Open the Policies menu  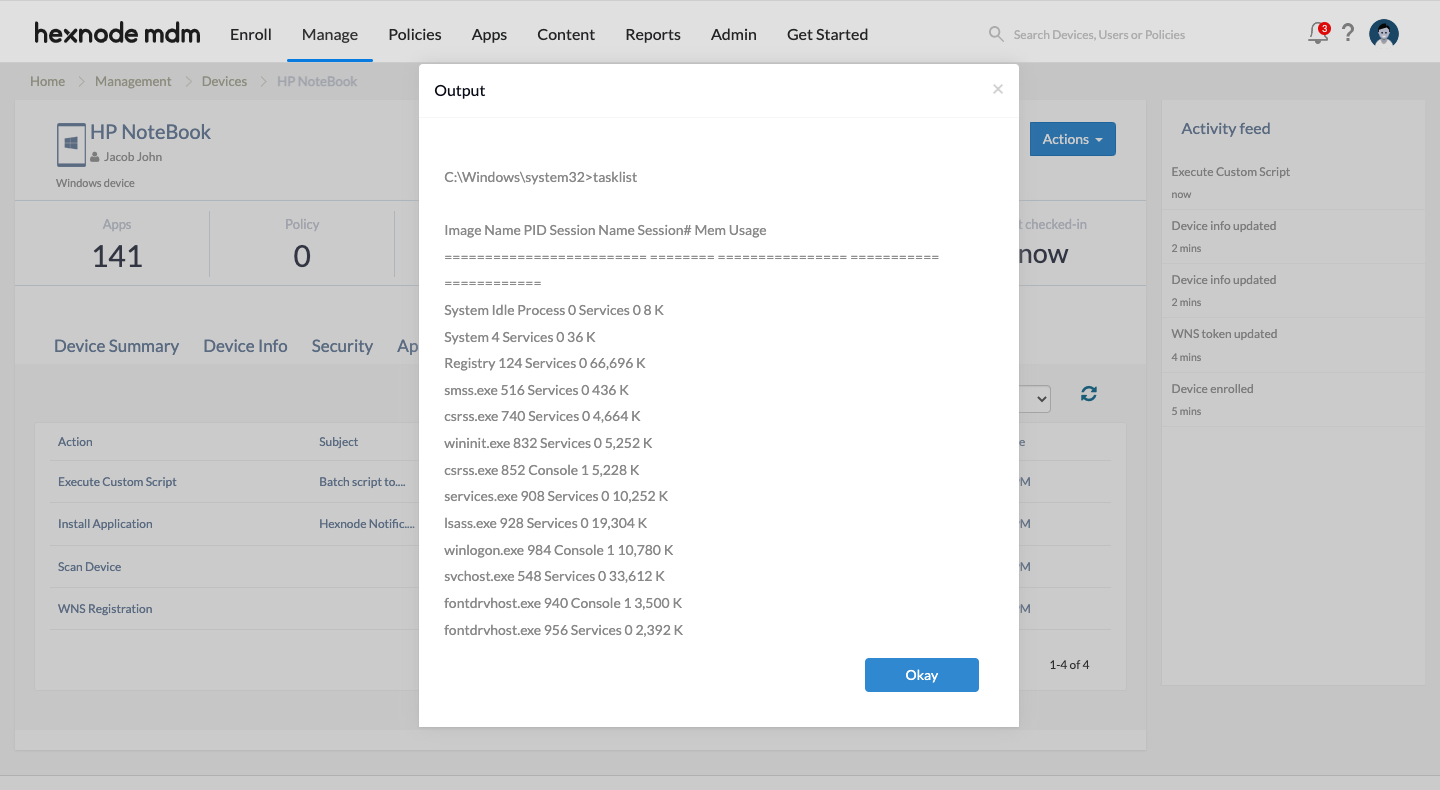[415, 34]
